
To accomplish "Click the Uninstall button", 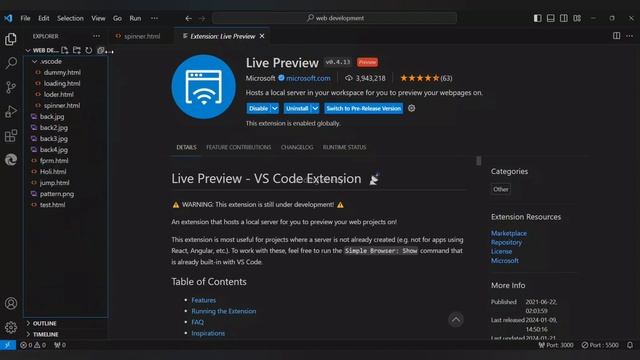I will (297, 108).
